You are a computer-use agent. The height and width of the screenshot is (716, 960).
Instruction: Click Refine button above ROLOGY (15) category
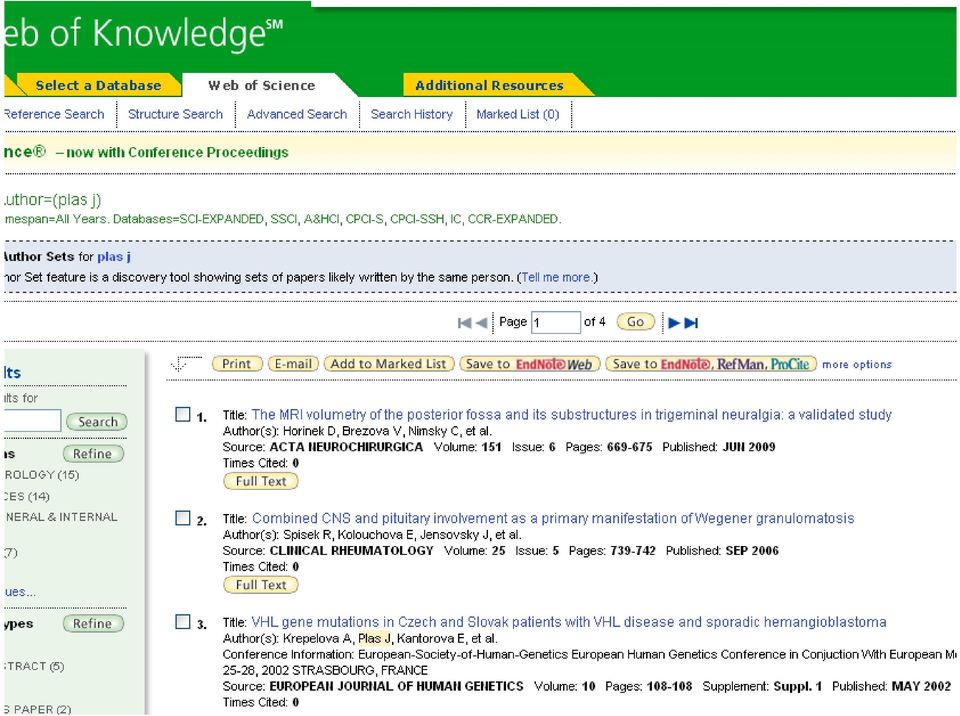[93, 454]
